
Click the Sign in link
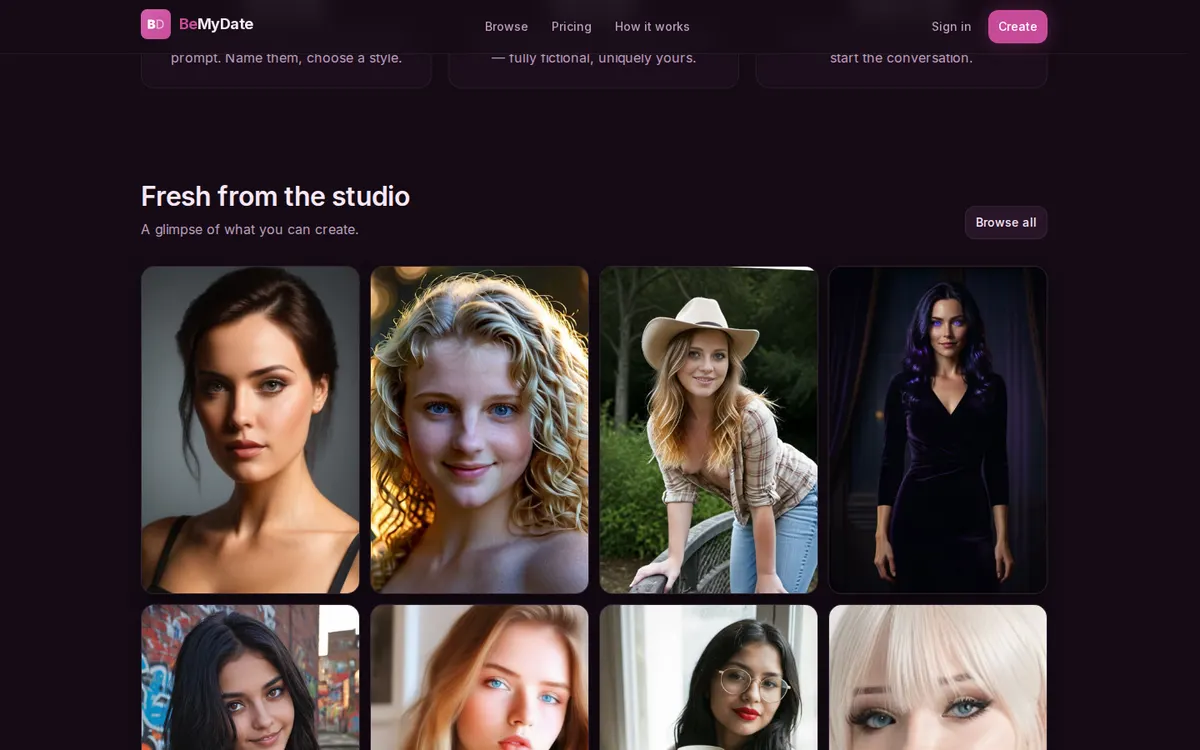[x=951, y=26]
